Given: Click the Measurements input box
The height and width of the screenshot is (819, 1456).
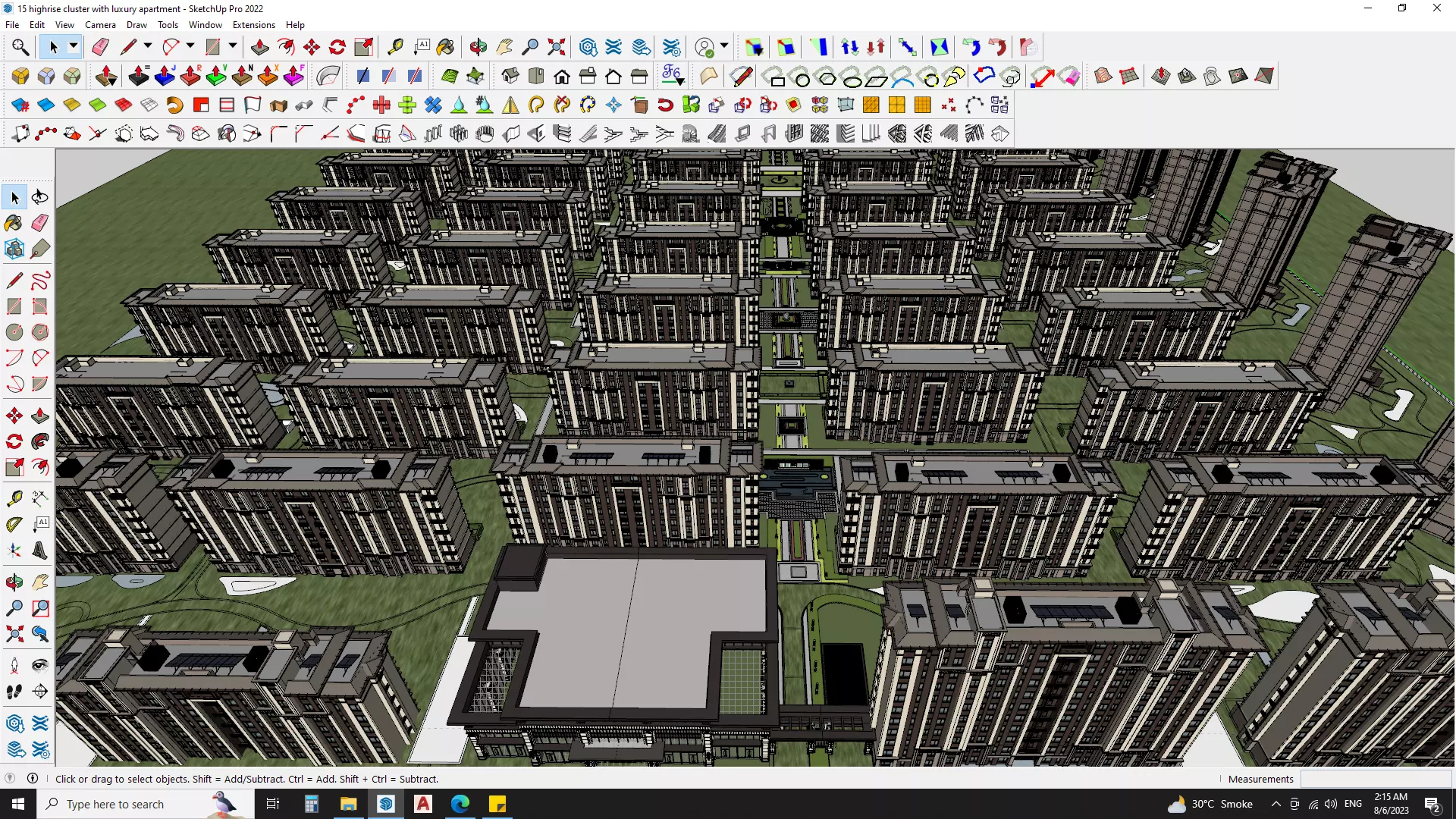Looking at the screenshot, I should pyautogui.click(x=1376, y=779).
